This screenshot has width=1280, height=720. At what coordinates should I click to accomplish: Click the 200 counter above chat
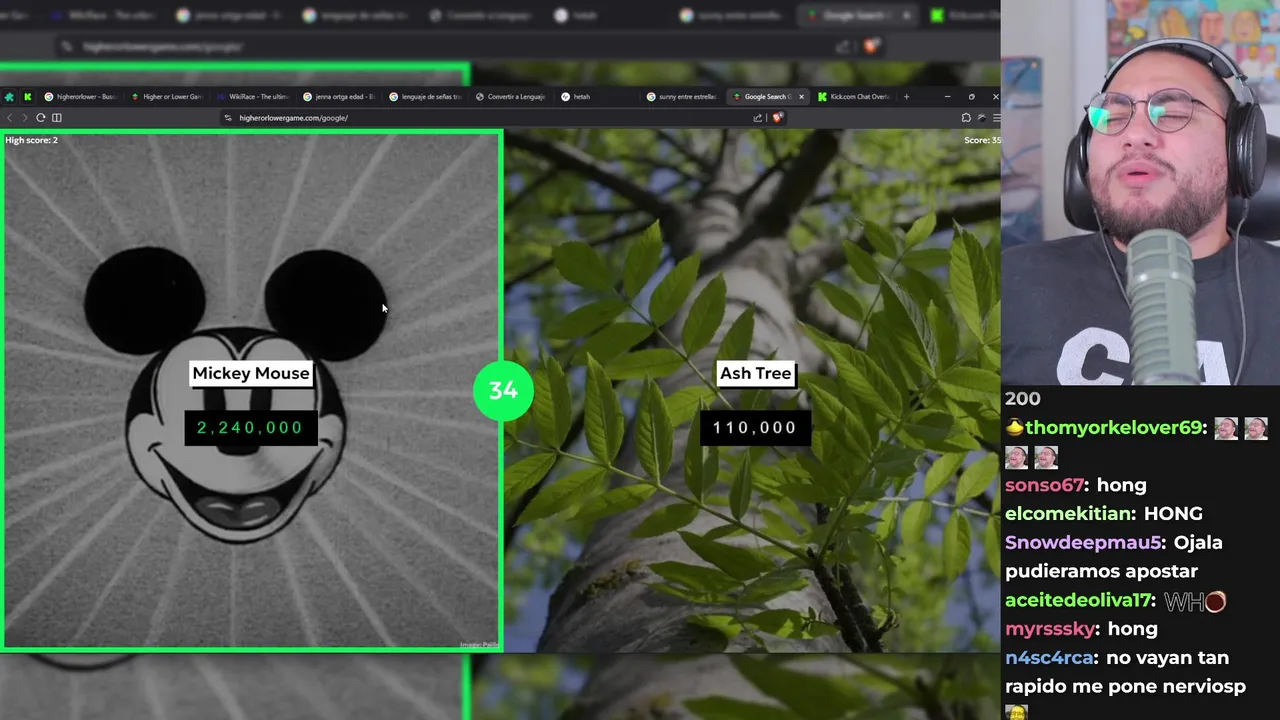pos(1023,399)
